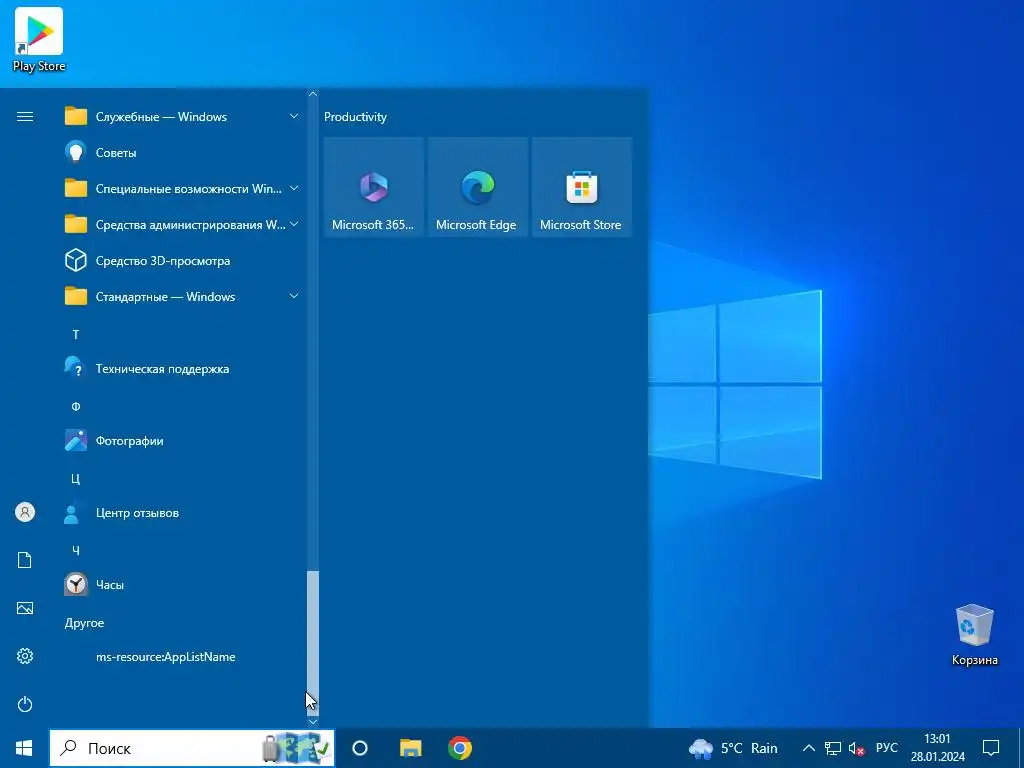This screenshot has width=1024, height=768.
Task: Click the letter Ц section header
Action: tap(76, 479)
